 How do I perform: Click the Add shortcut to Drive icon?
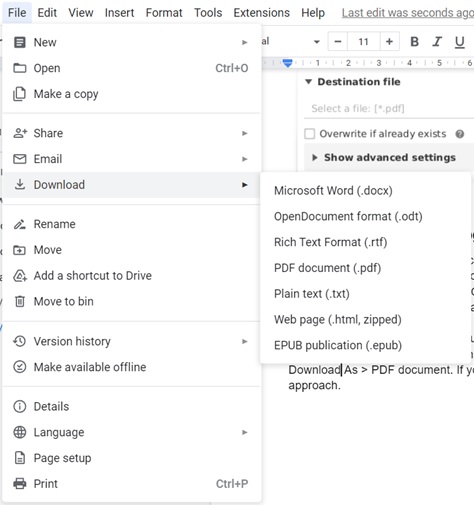[20, 276]
